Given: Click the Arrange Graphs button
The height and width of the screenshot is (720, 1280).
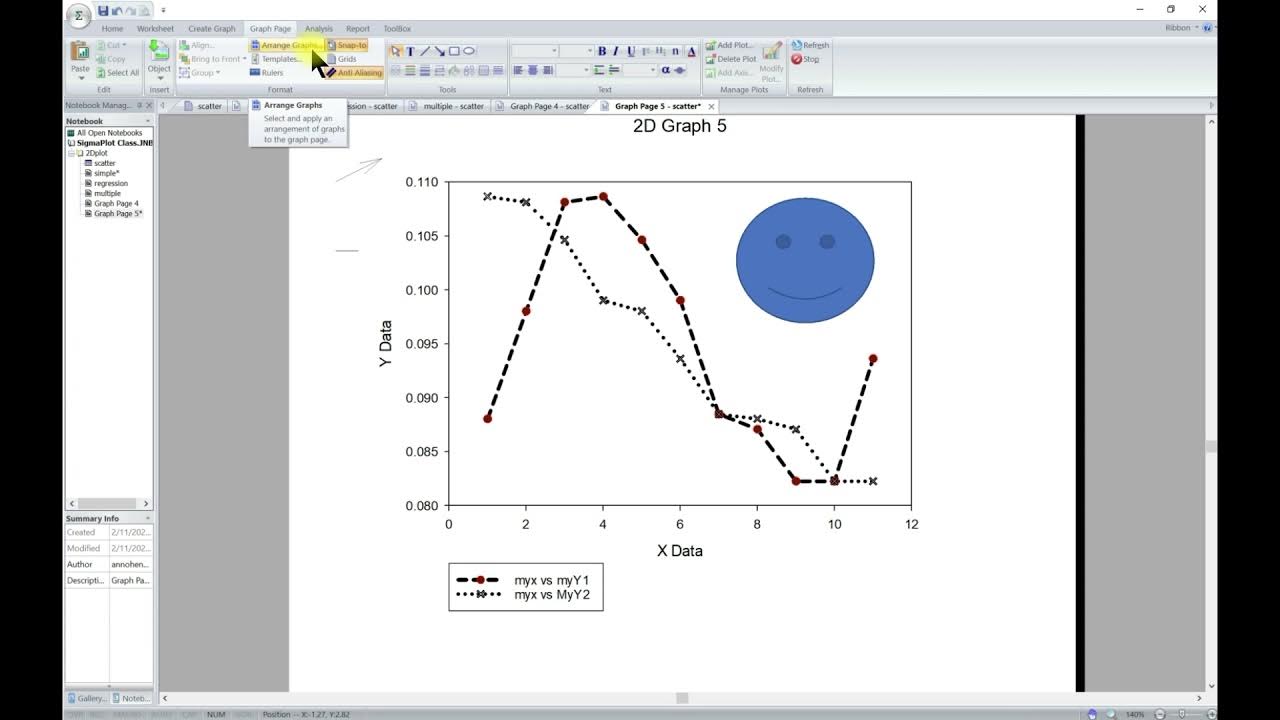Looking at the screenshot, I should (x=286, y=45).
